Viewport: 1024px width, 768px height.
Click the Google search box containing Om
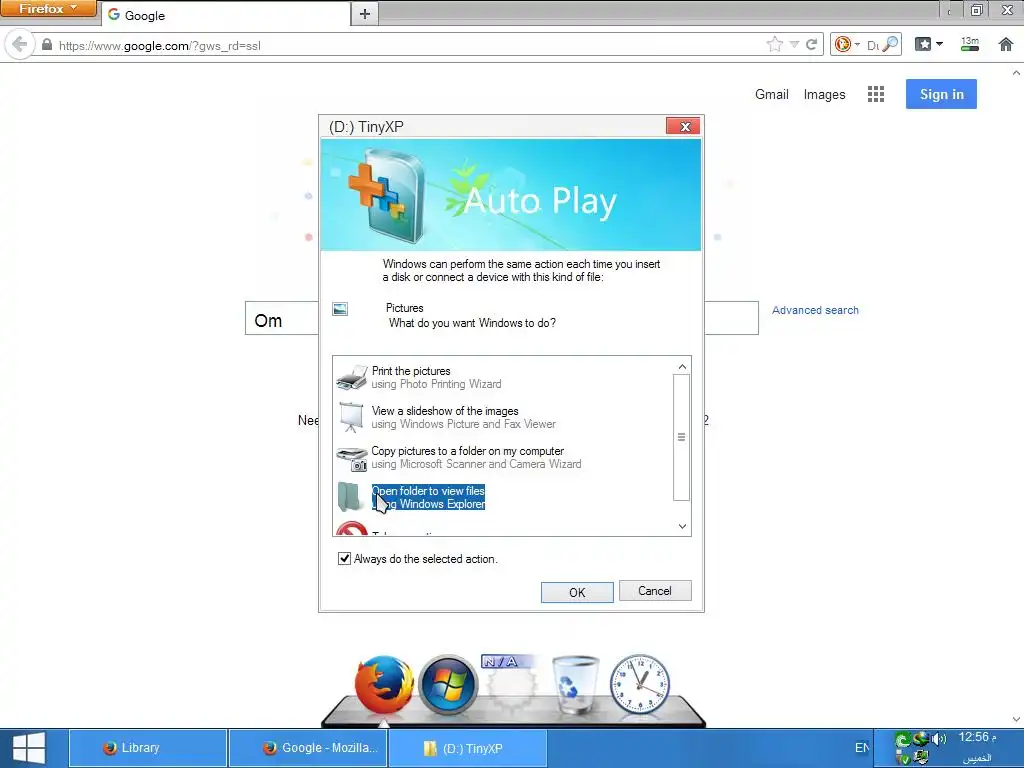pyautogui.click(x=281, y=318)
